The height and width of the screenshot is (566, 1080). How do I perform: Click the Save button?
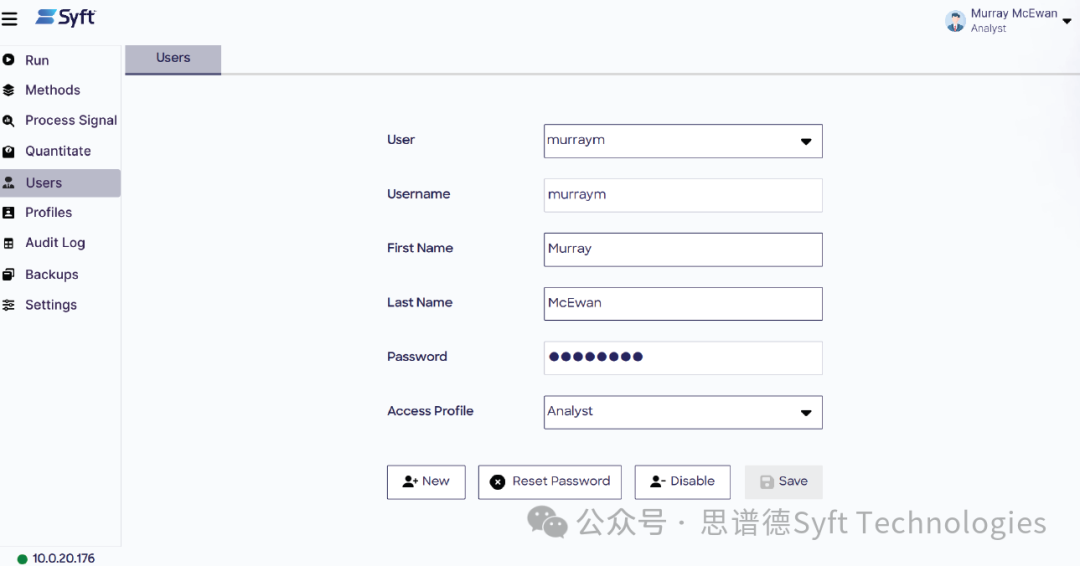coord(784,482)
